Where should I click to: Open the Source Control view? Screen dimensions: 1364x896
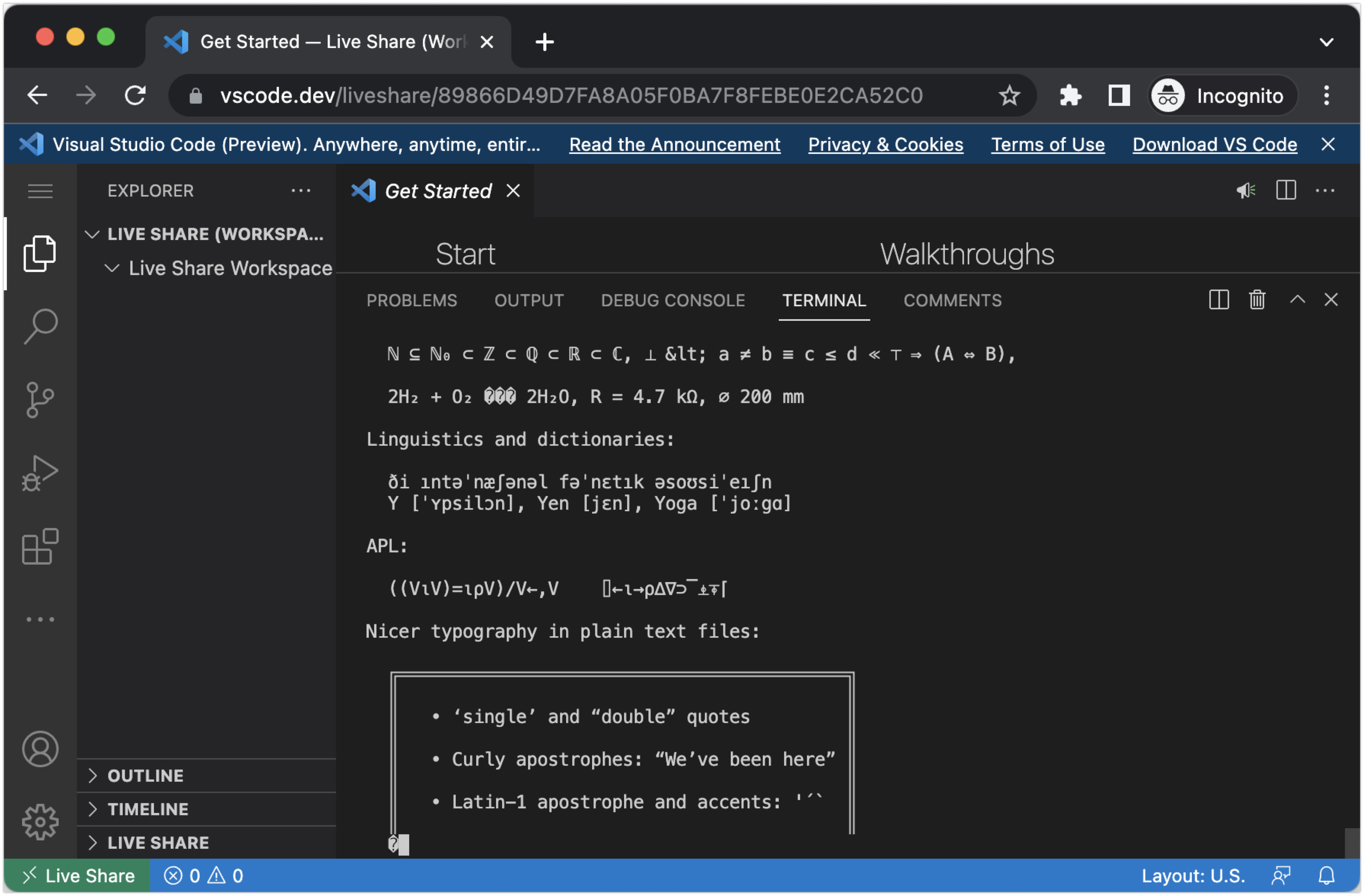coord(40,399)
